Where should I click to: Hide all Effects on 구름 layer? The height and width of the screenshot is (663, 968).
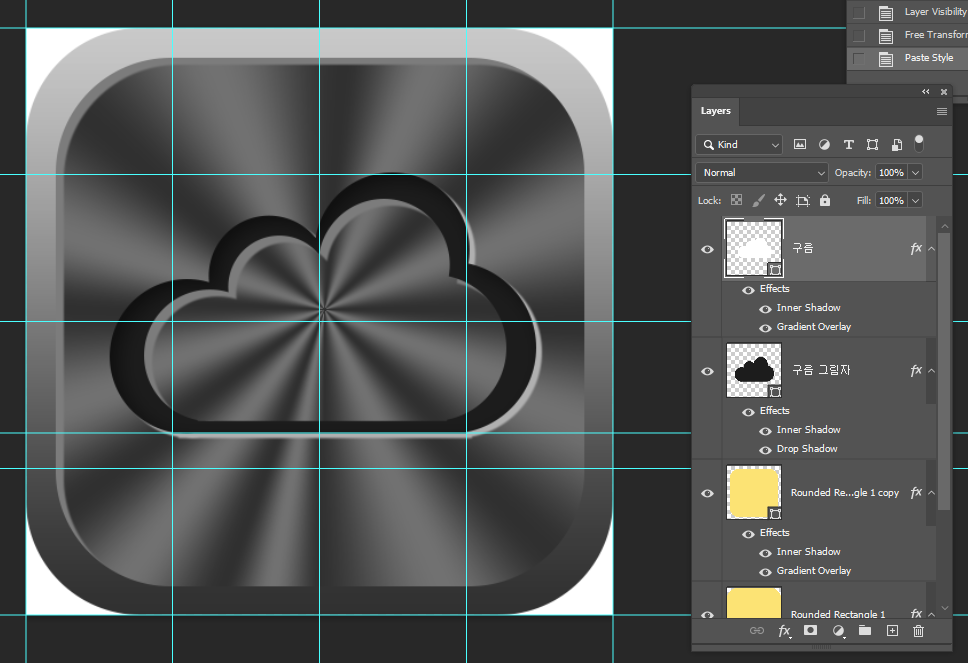pos(748,290)
